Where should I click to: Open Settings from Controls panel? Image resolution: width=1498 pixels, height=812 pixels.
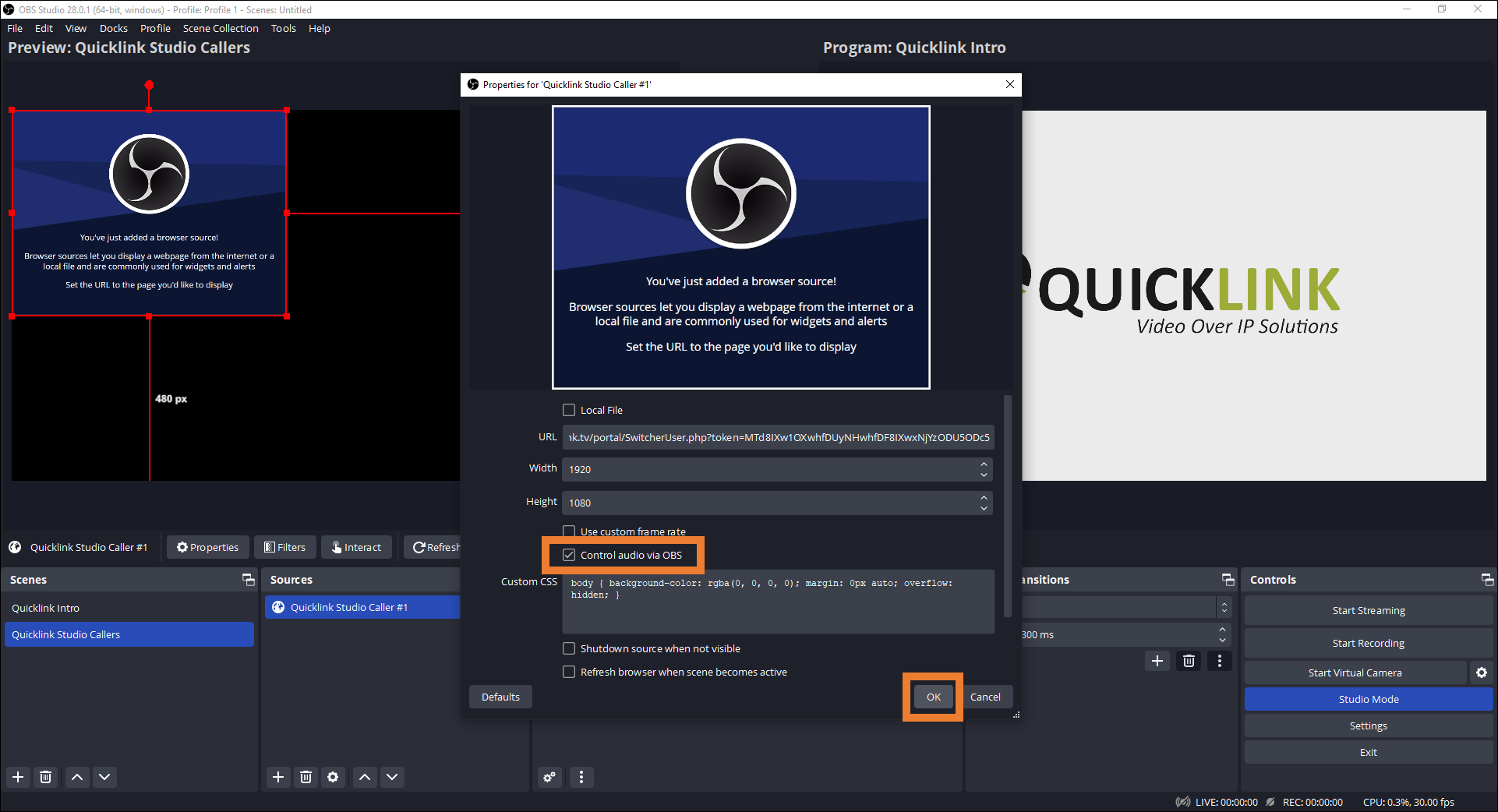pos(1369,726)
